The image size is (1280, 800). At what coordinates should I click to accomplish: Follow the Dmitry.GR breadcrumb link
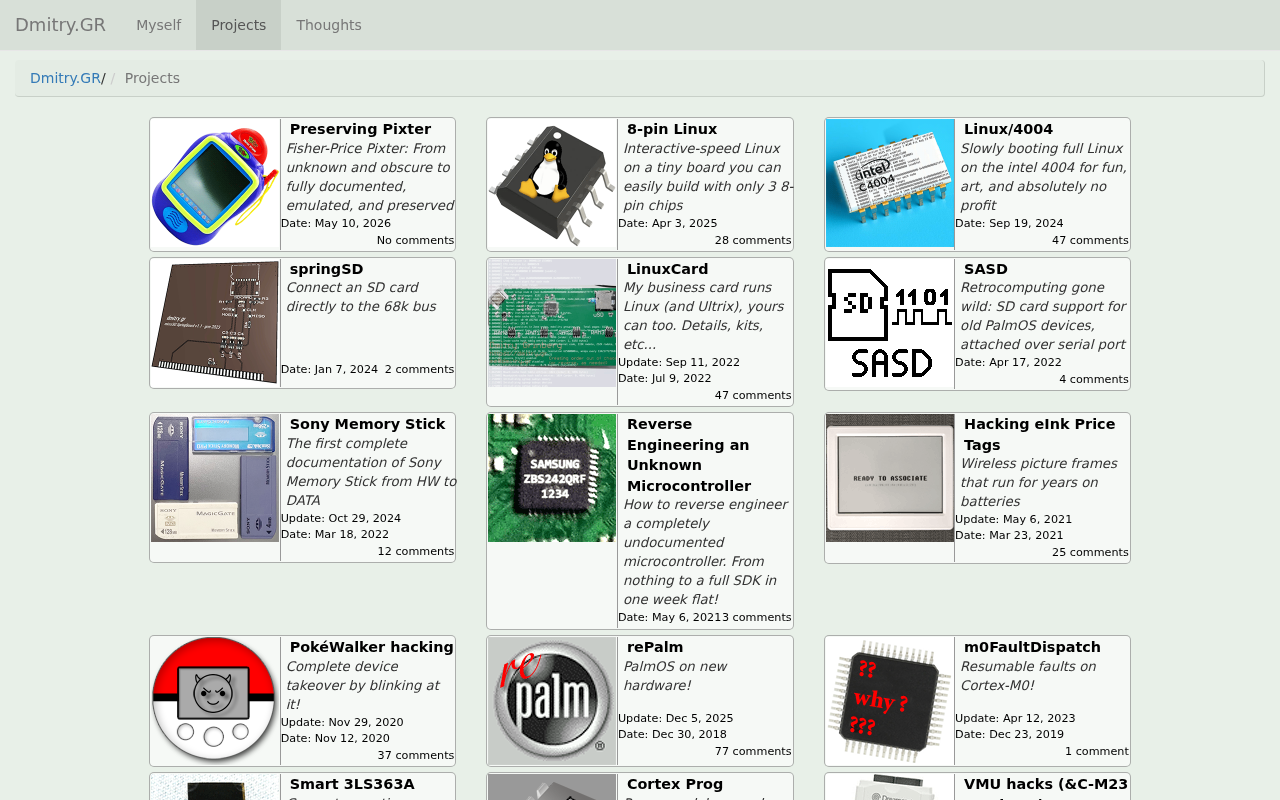65,78
